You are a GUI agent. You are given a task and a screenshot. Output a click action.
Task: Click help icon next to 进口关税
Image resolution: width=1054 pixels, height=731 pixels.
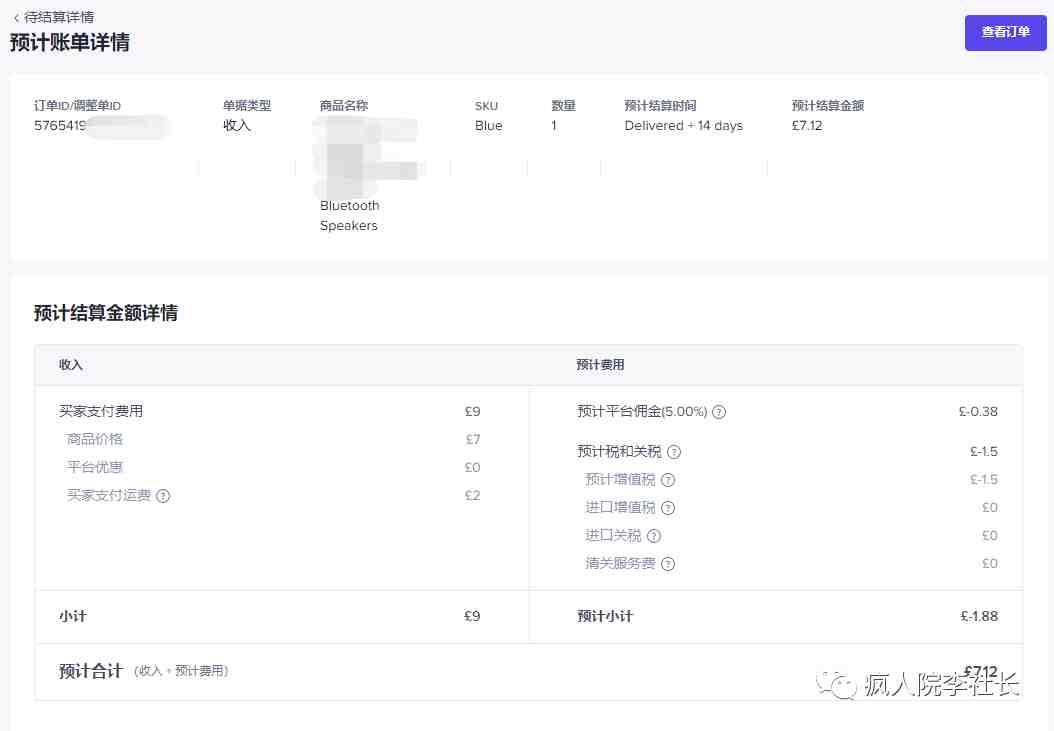click(654, 536)
